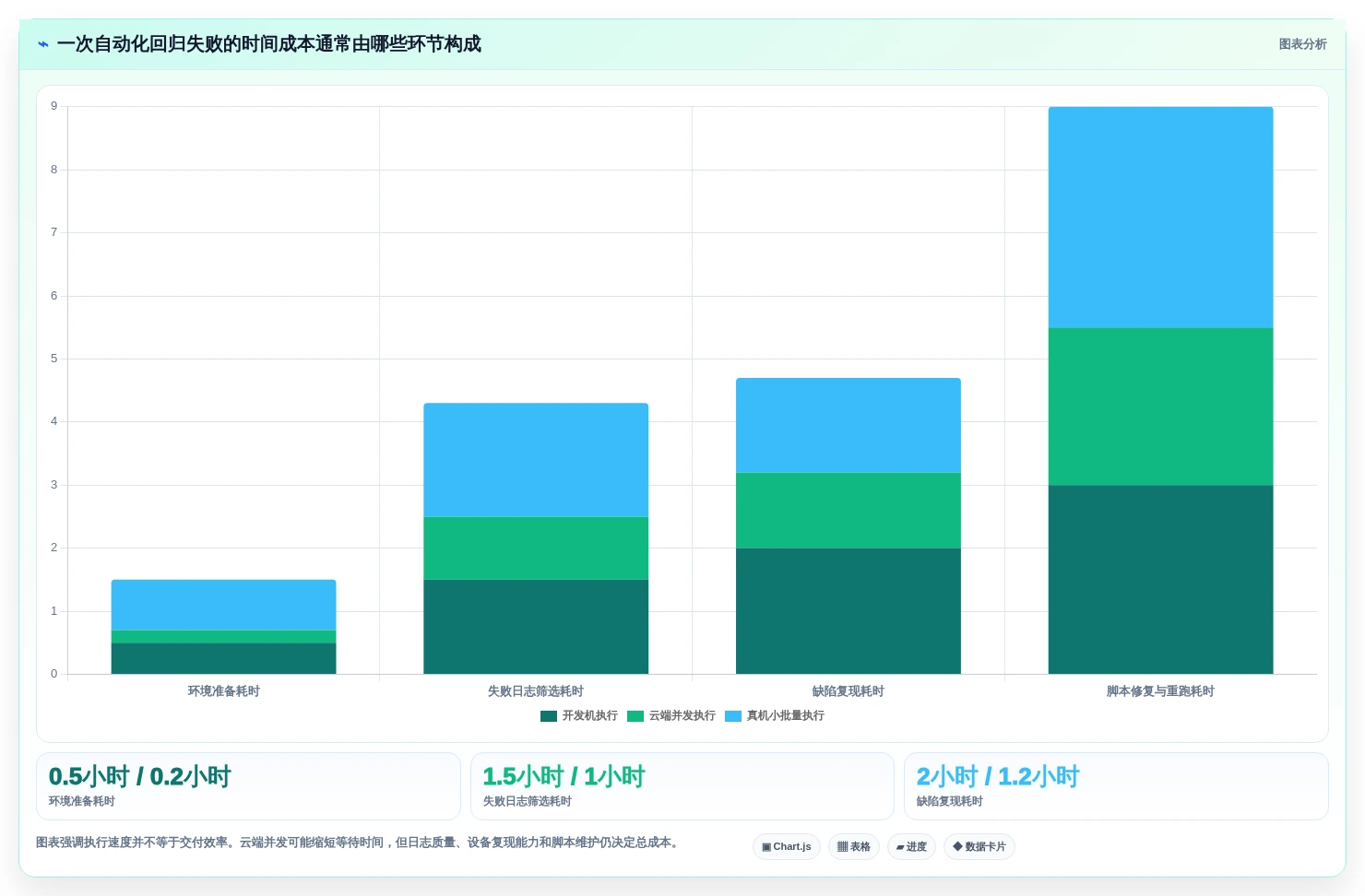Click the 失败日志筛选耗时 x-axis label

tap(536, 691)
